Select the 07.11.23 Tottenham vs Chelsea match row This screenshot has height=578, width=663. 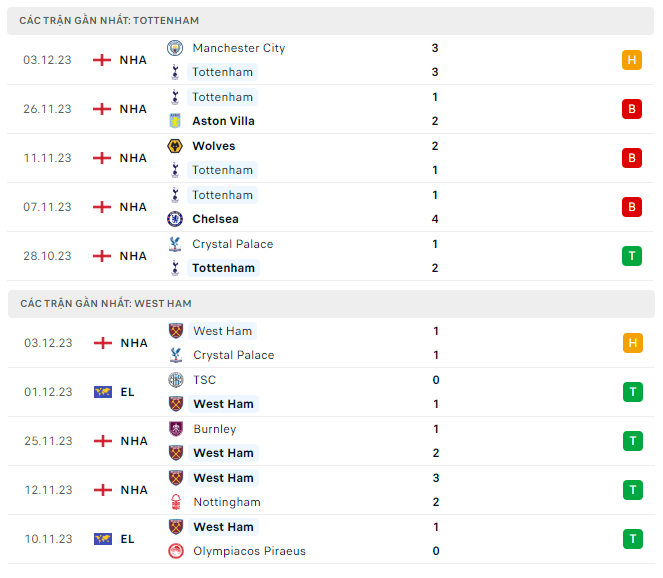[x=330, y=207]
